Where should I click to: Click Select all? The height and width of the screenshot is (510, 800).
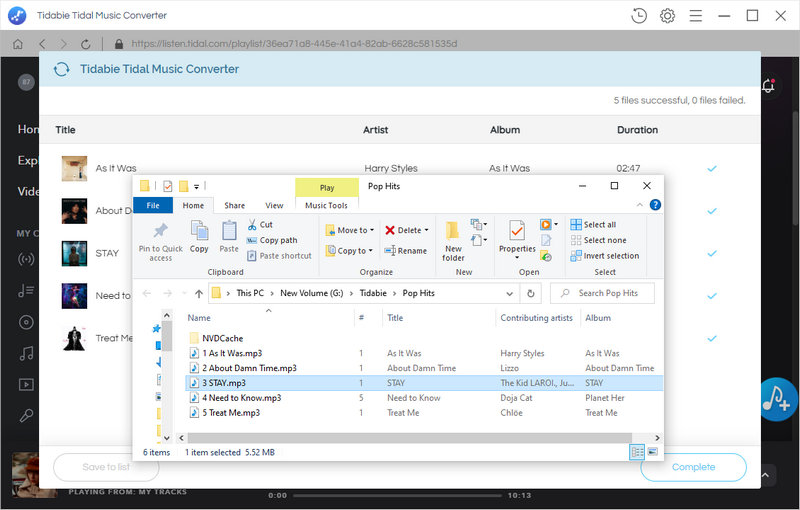tap(593, 224)
